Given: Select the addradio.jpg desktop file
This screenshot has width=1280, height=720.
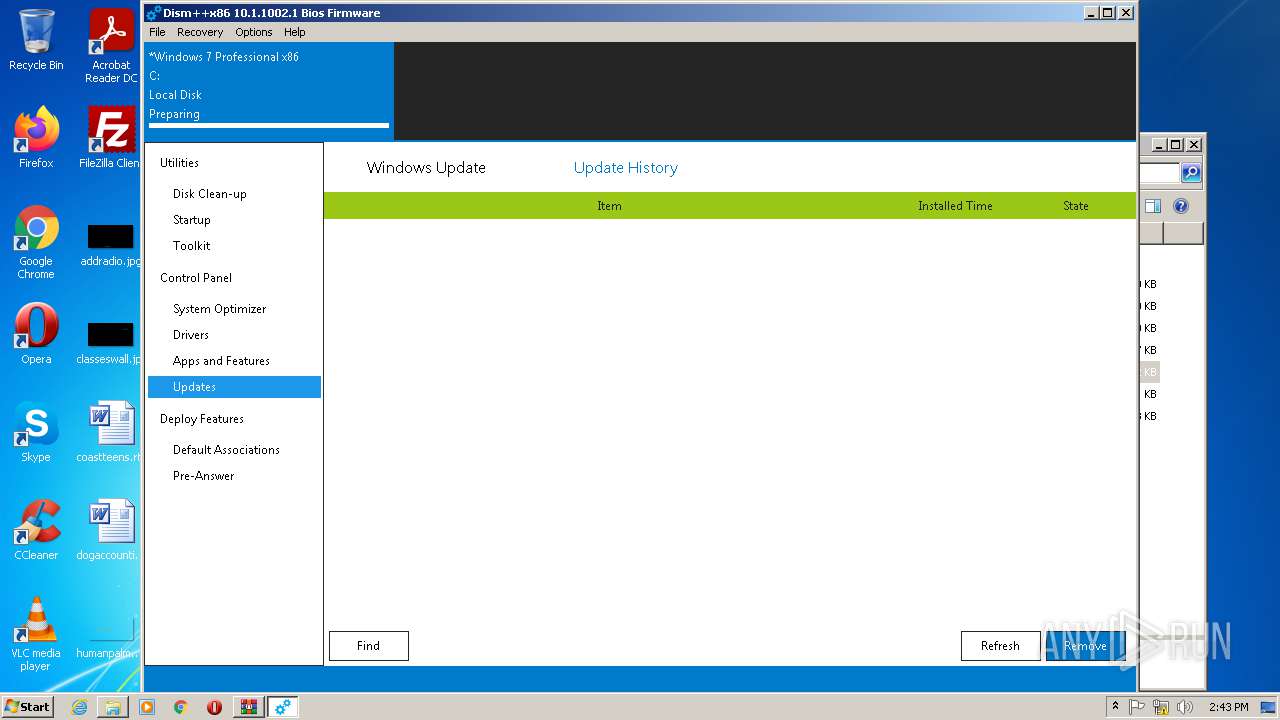Looking at the screenshot, I should coord(111,246).
